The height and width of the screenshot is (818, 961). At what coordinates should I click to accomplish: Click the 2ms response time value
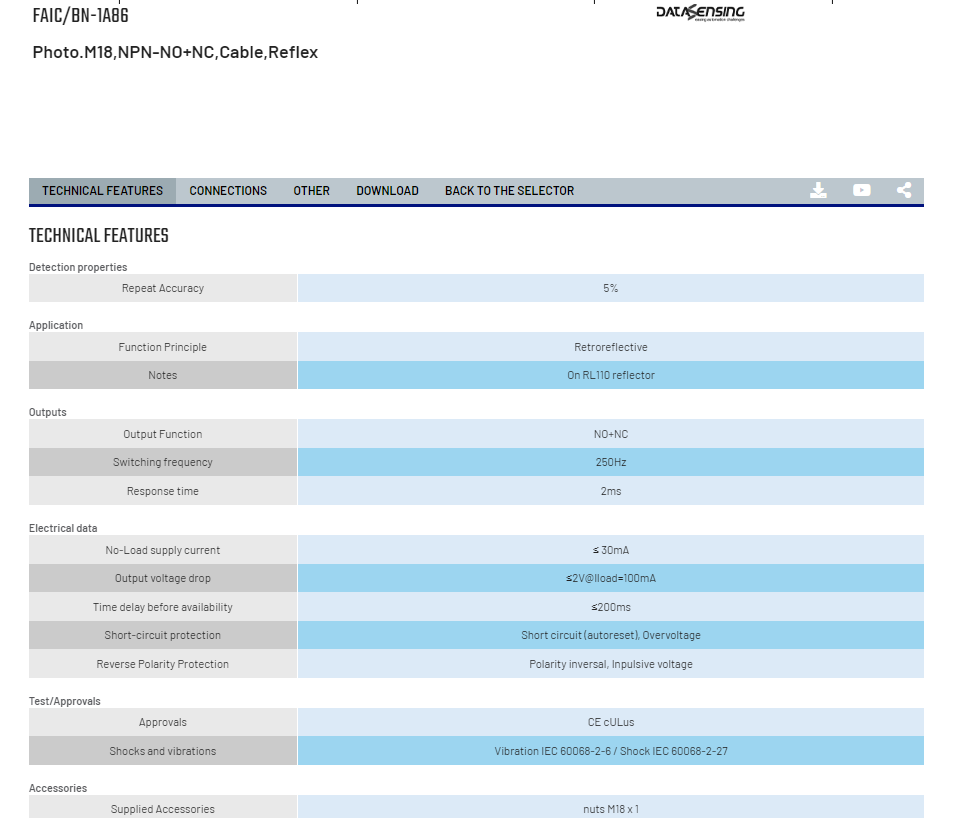610,491
